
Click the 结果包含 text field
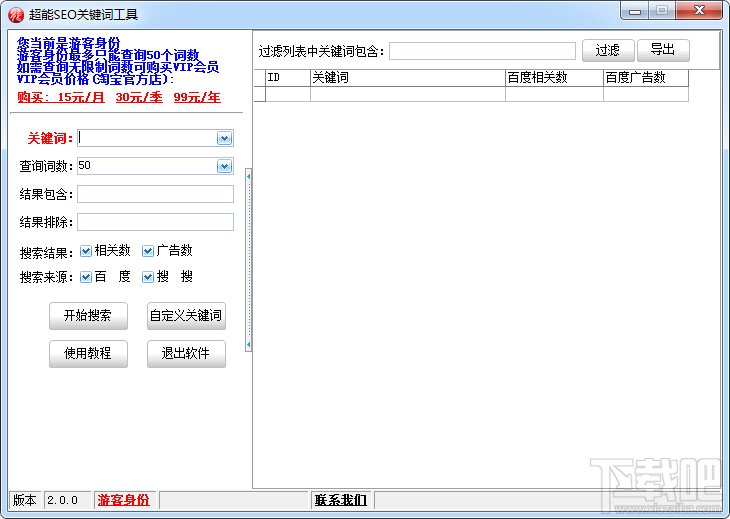pyautogui.click(x=155, y=194)
